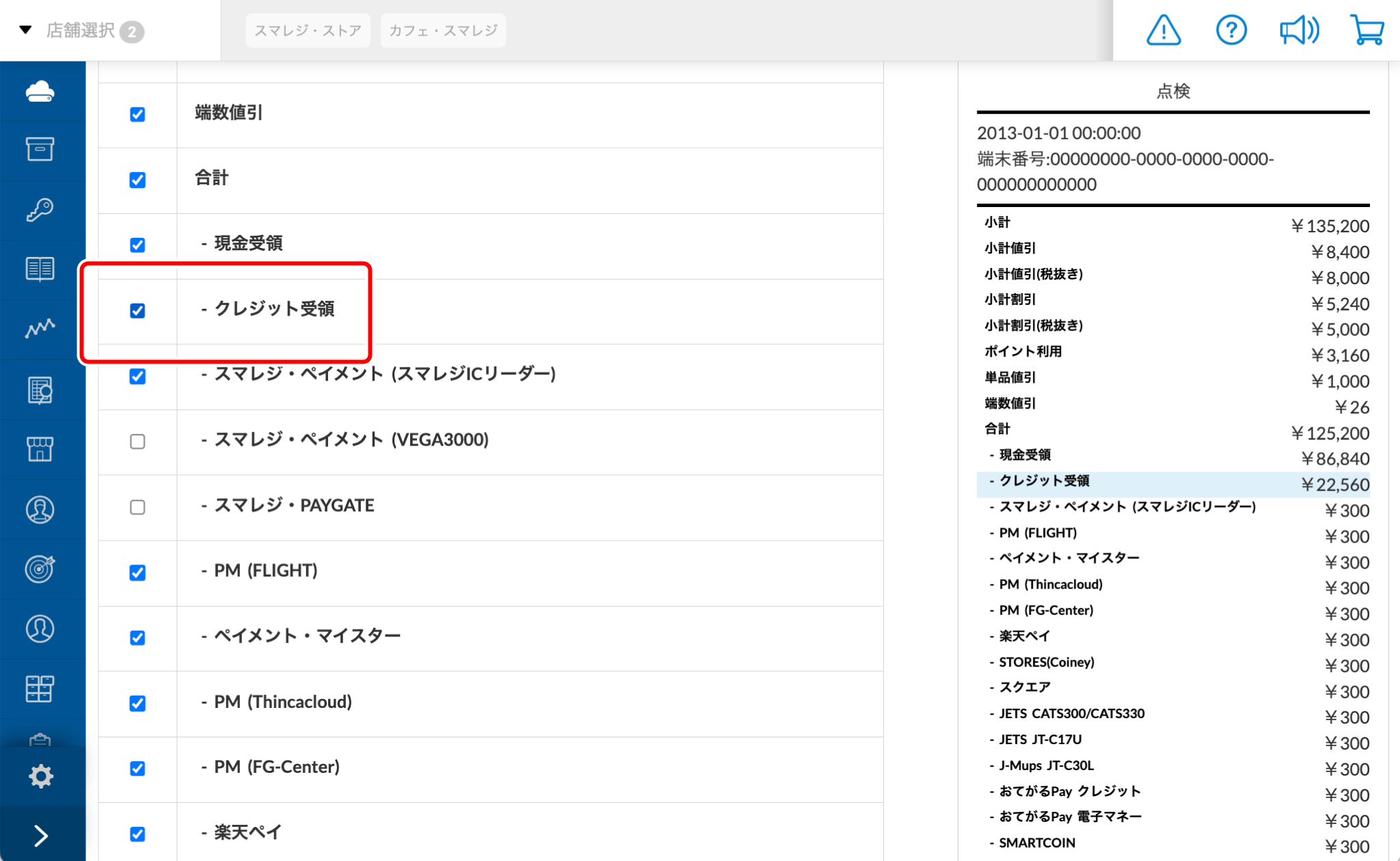The image size is (1400, 861).
Task: Open the target marketing icon in sidebar
Action: tap(40, 569)
